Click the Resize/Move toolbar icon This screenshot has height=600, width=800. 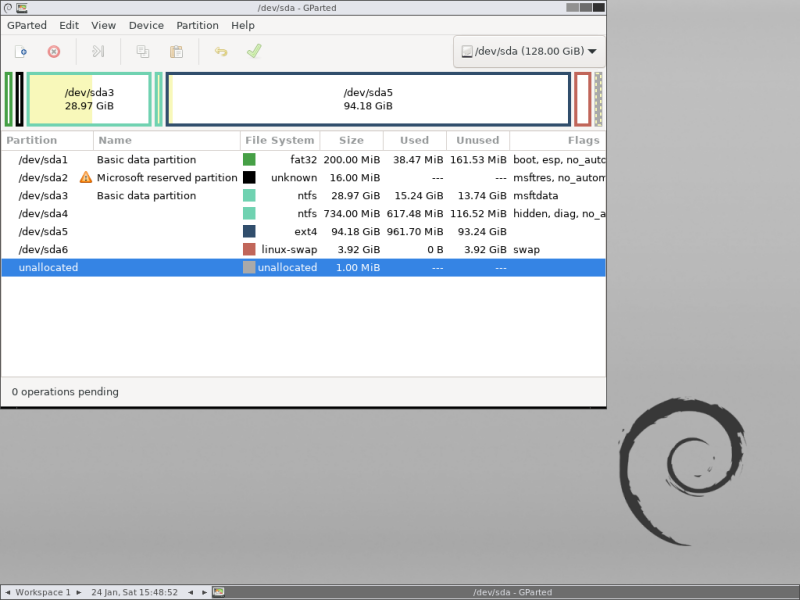click(98, 52)
